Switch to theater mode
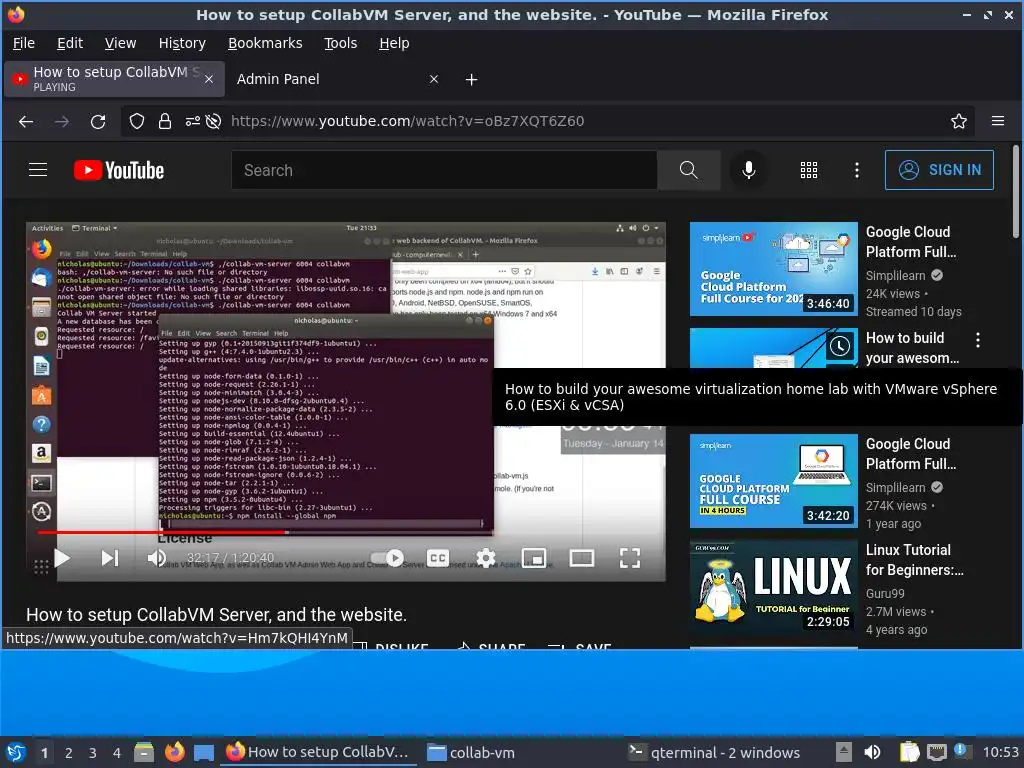Screen dimensions: 1024x768 tap(581, 558)
